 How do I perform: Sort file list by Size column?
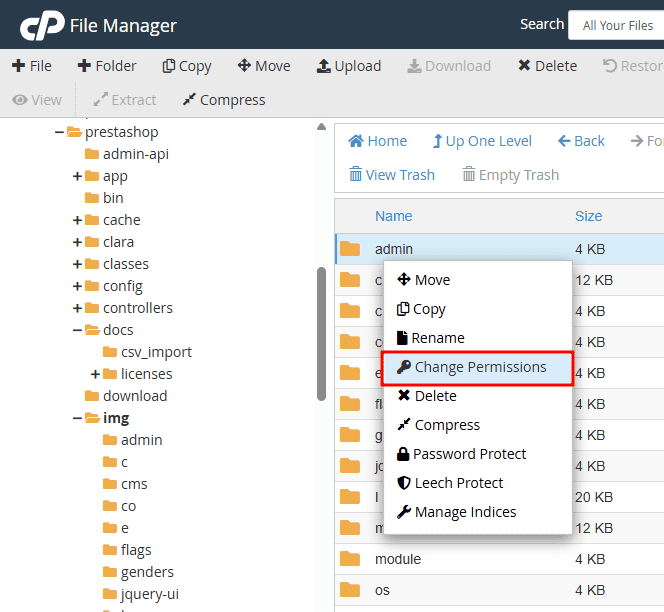588,216
